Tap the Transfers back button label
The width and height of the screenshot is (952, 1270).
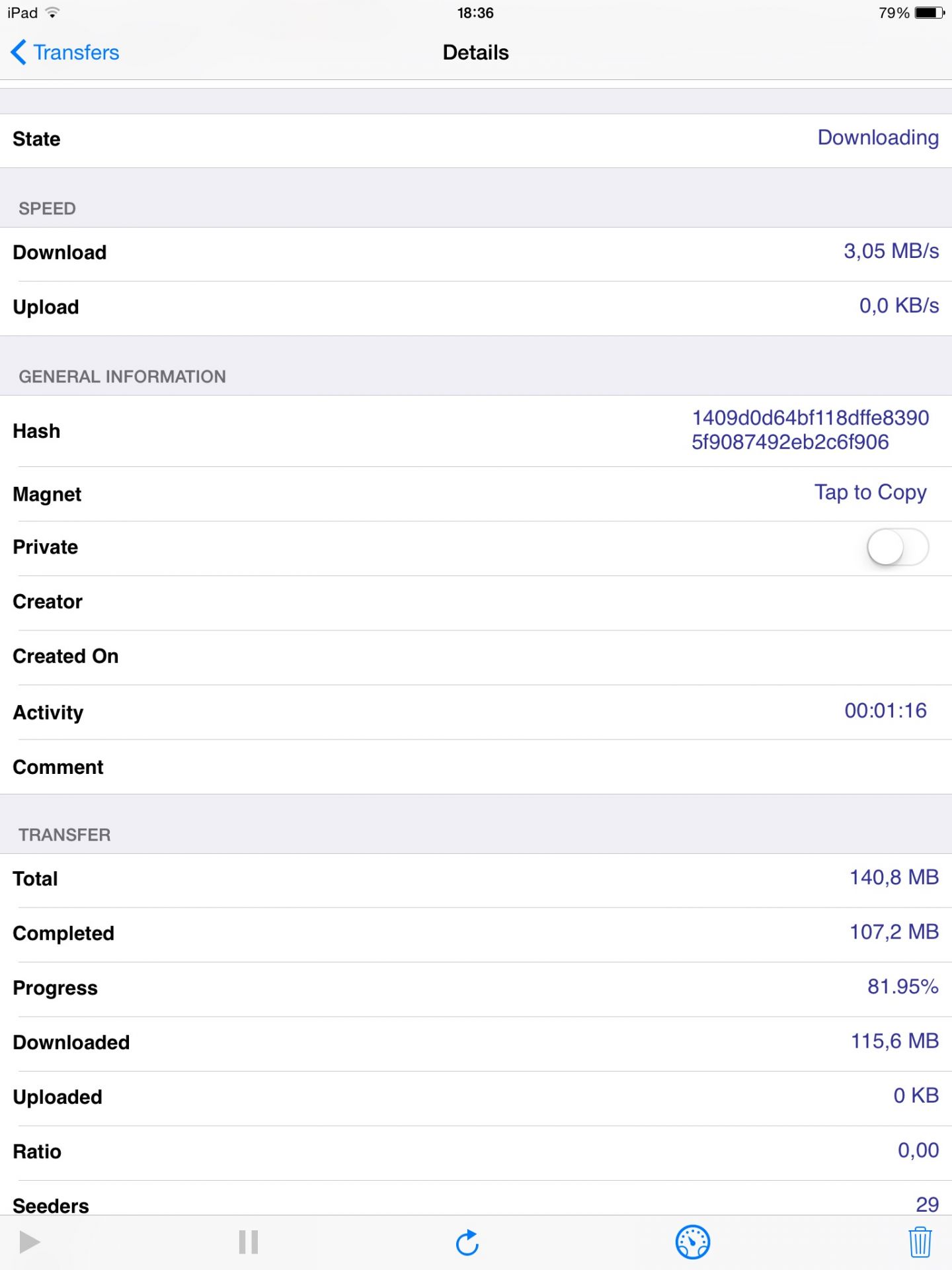click(x=76, y=52)
